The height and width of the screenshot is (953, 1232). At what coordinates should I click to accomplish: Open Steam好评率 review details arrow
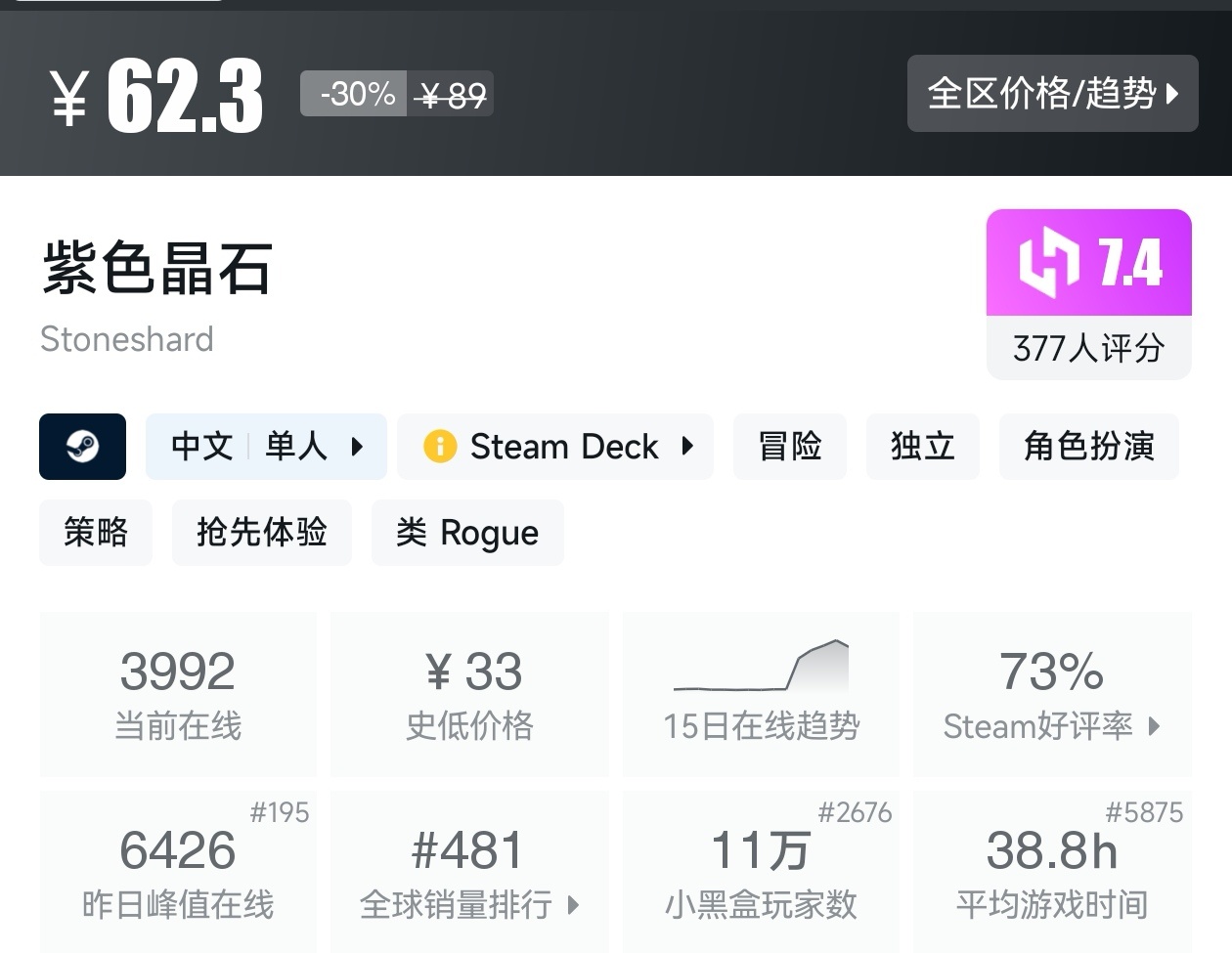(x=1155, y=726)
